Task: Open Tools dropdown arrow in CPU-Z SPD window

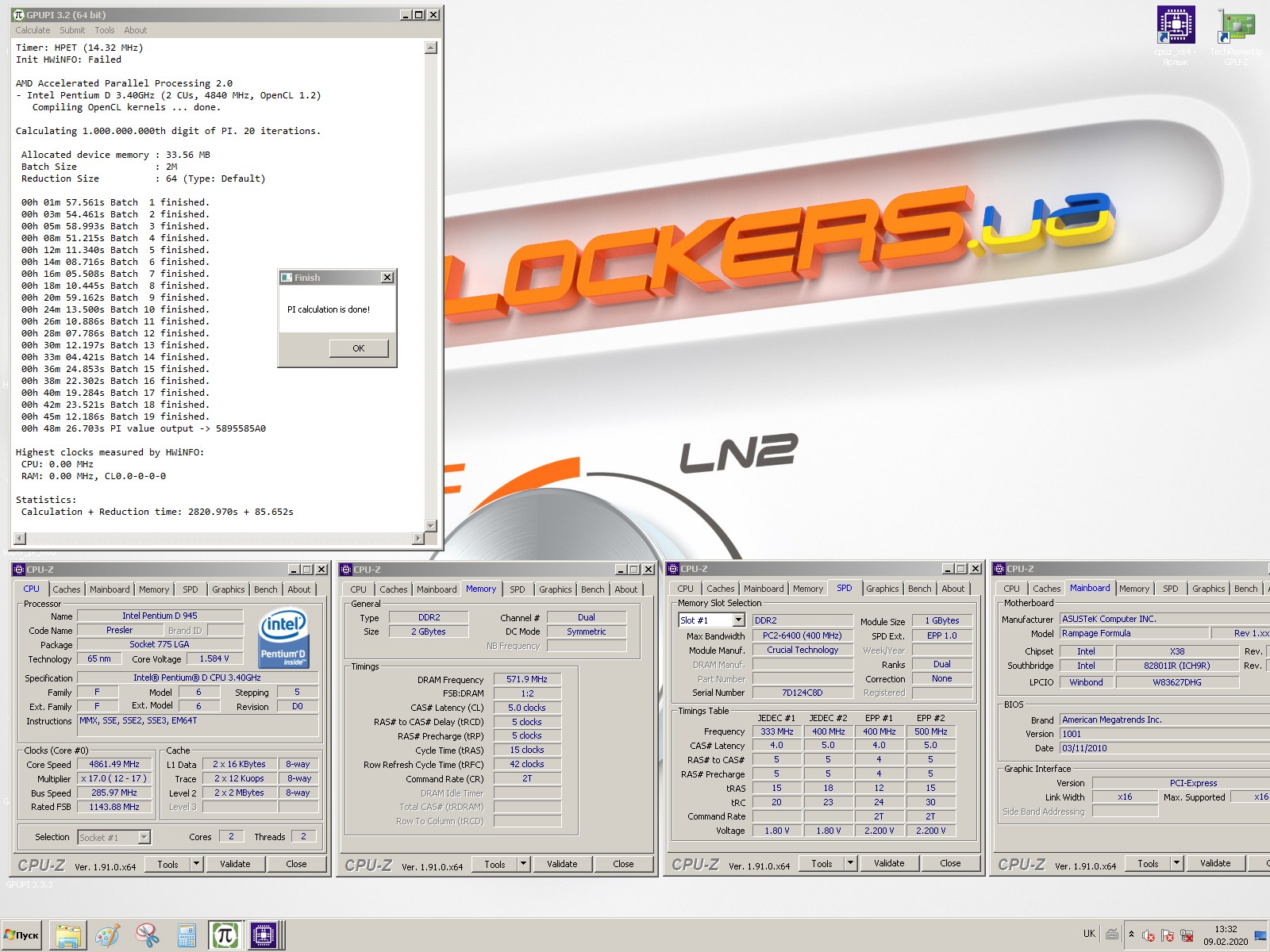Action: [x=850, y=863]
